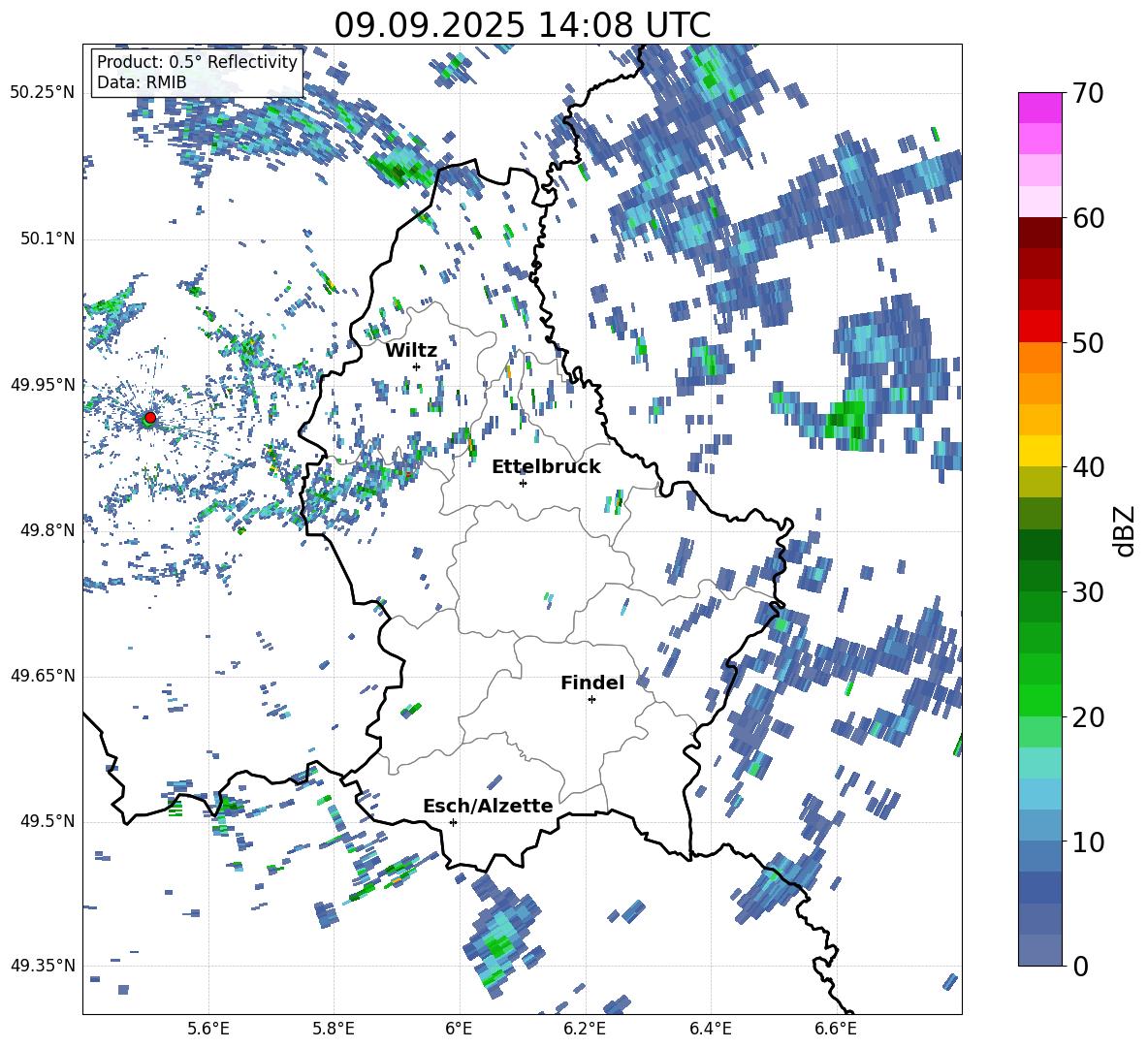Click the 10 colorbar tick label
This screenshot has width=1148, height=1048.
[x=1087, y=842]
